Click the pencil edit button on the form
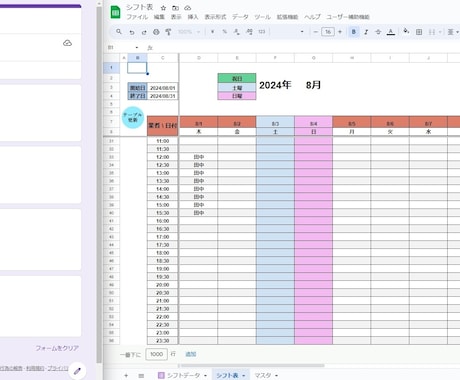Viewport: 460px width, 380px height. [77, 371]
